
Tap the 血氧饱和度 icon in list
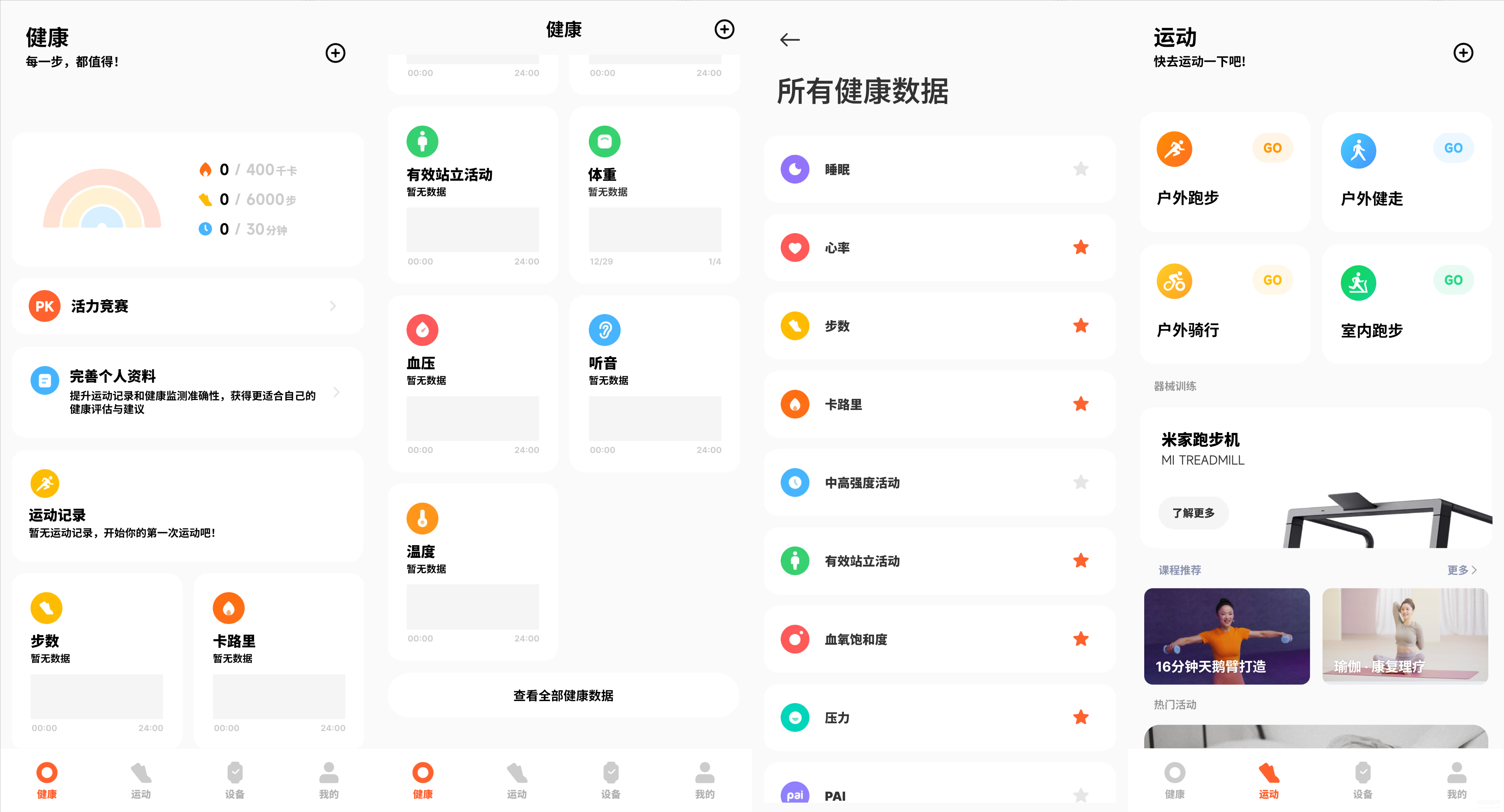tap(795, 639)
